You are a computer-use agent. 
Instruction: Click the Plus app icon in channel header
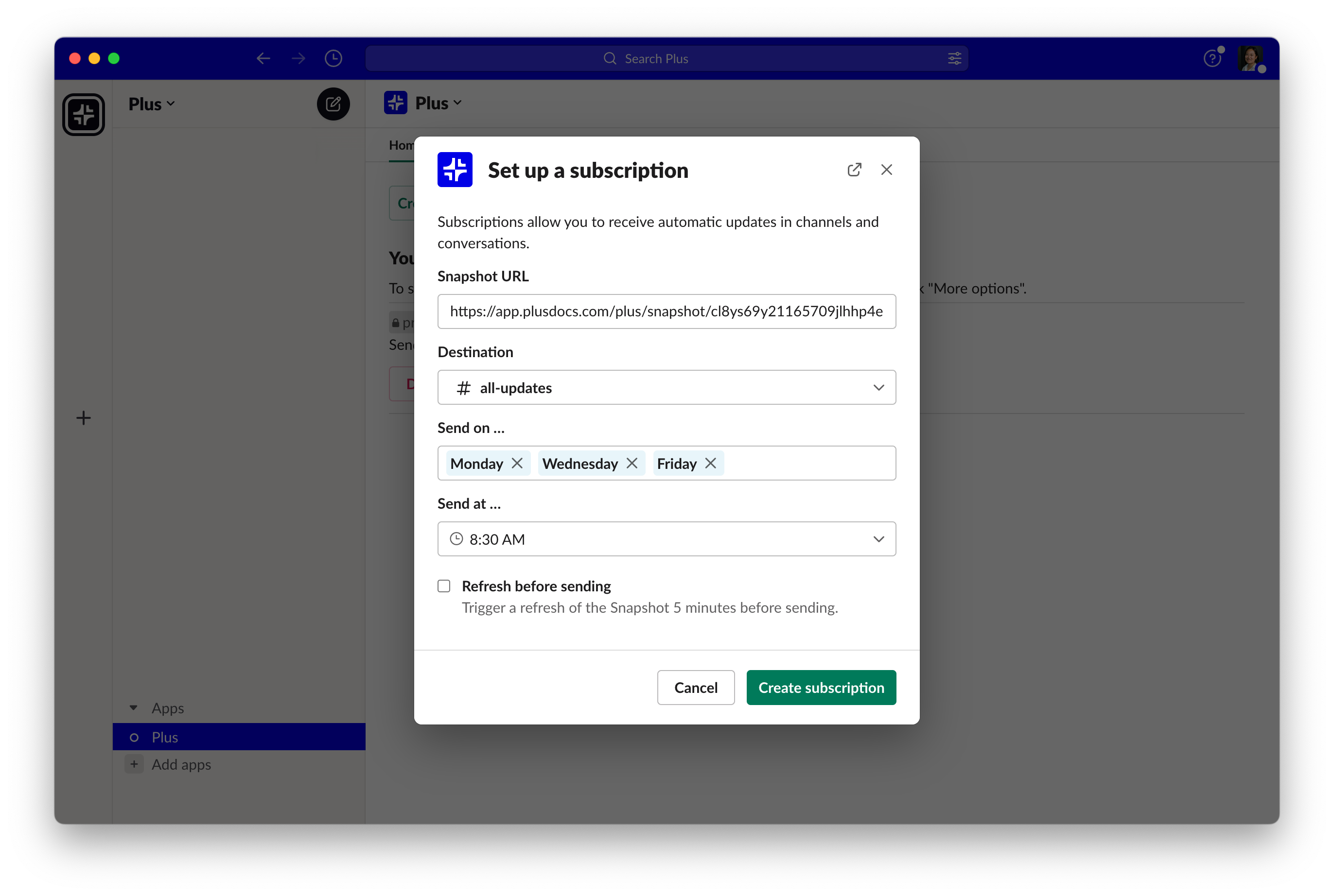tap(396, 103)
